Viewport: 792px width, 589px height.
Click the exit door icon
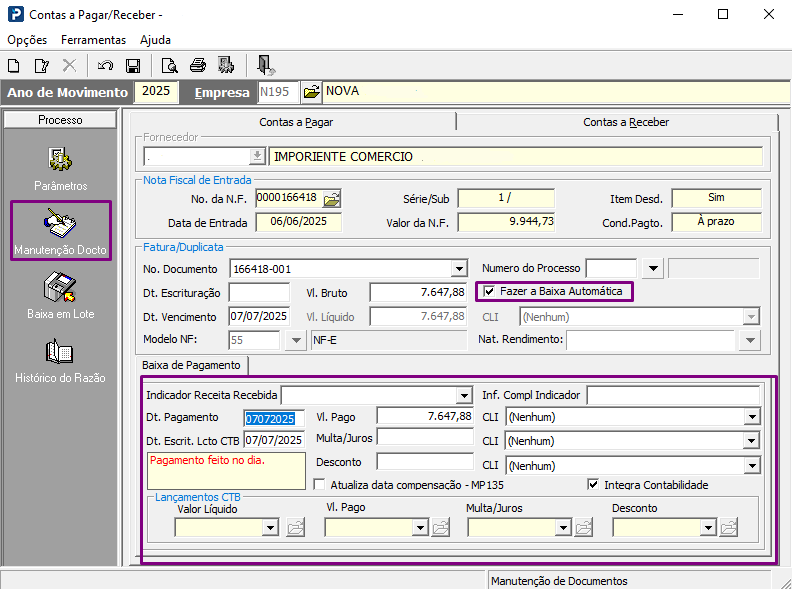(265, 66)
